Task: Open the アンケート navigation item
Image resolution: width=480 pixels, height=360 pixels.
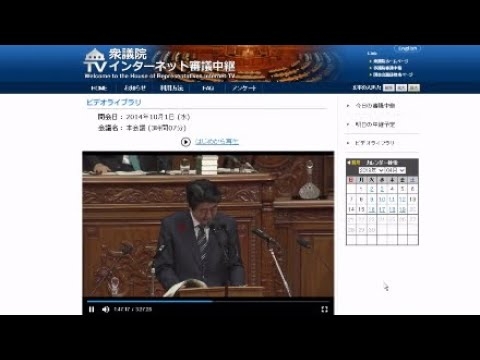Action: click(244, 88)
